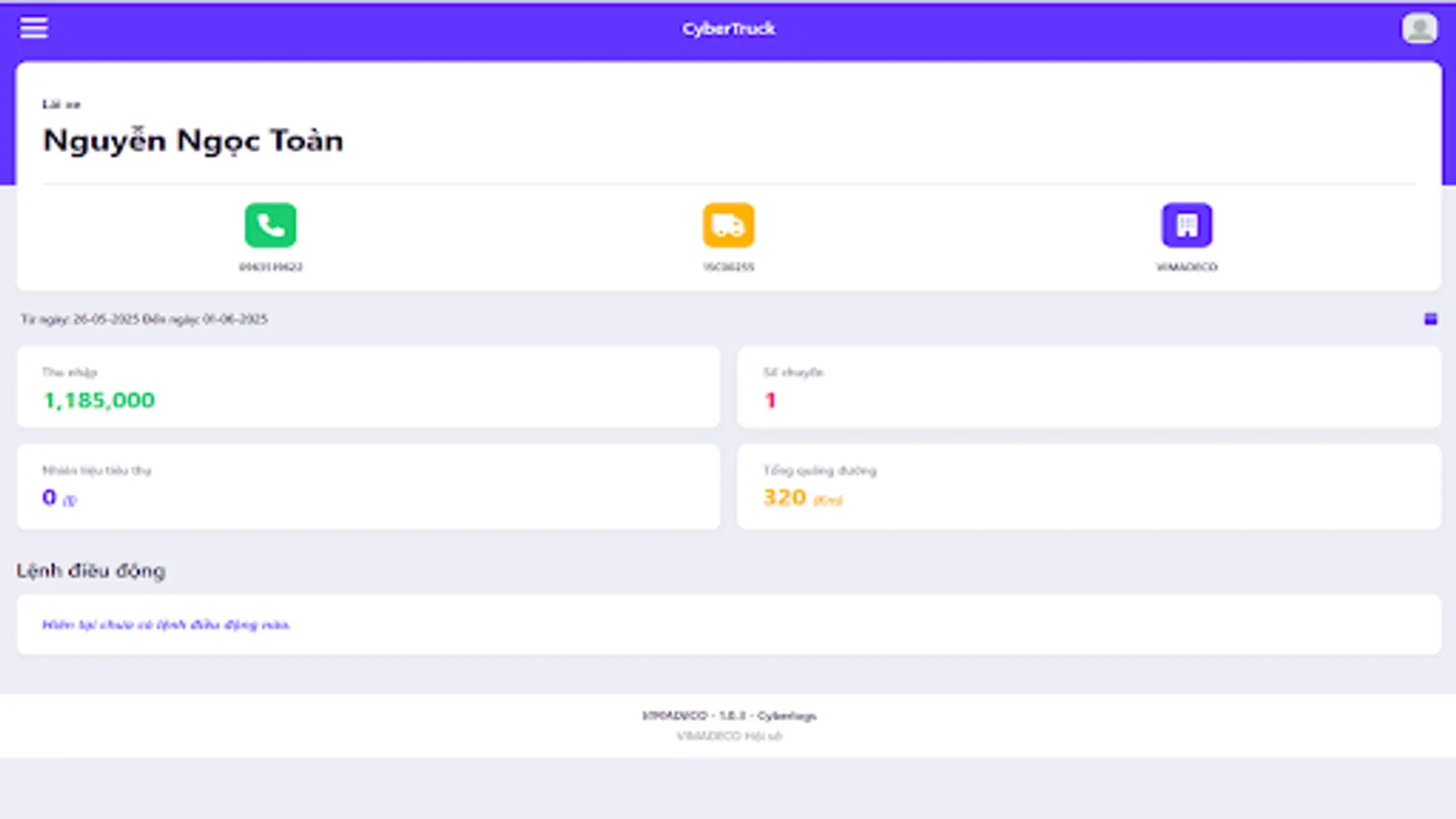
Task: Open the date range Từ ngày 26-05-2025
Action: 146,319
